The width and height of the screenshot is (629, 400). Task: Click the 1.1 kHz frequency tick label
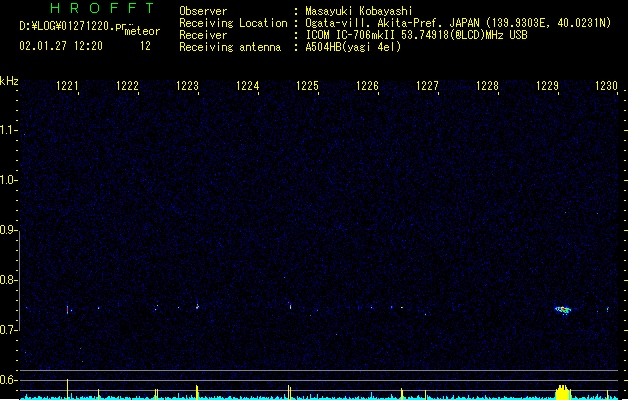coord(8,130)
